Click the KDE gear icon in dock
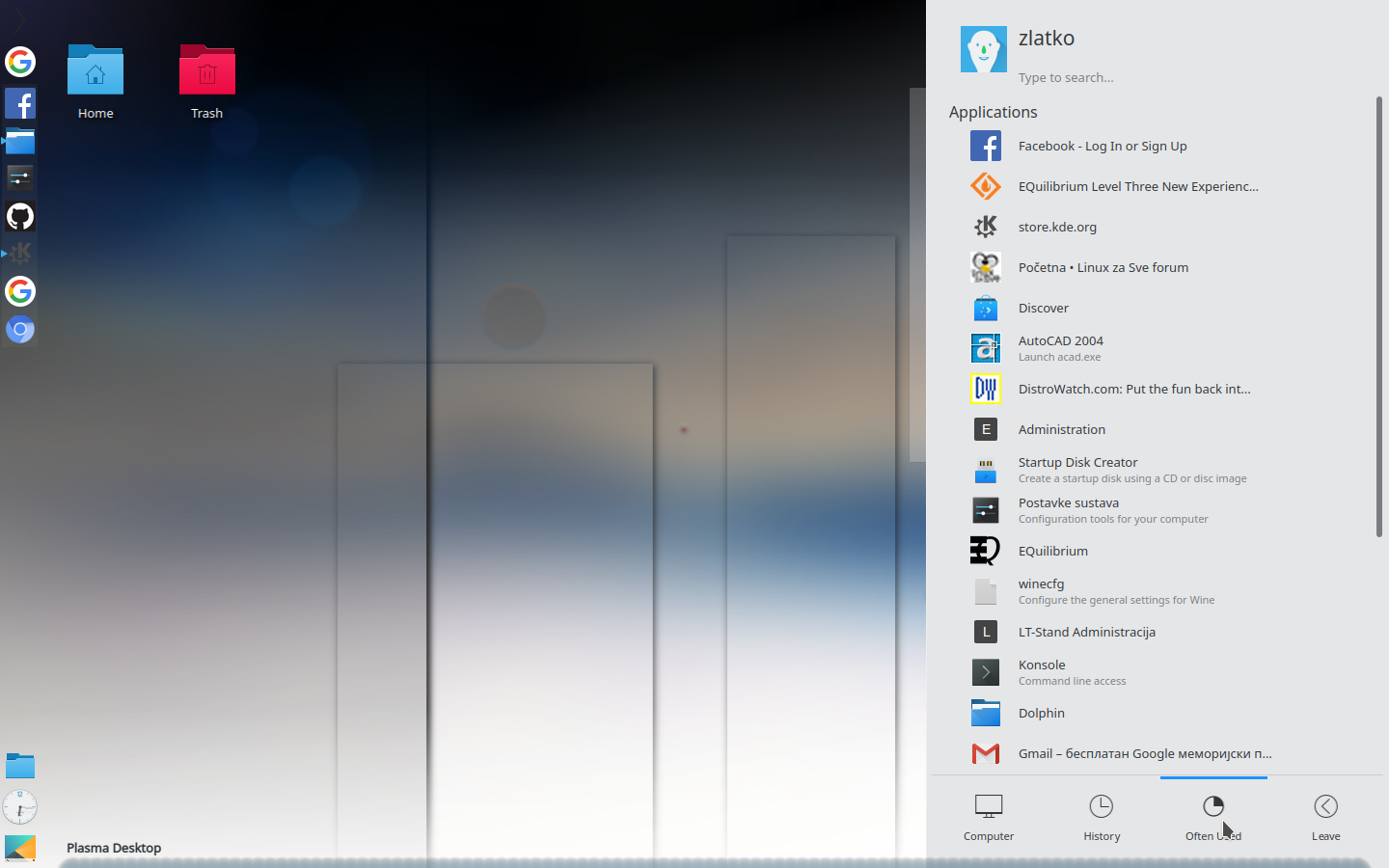This screenshot has width=1389, height=868. pos(20,254)
